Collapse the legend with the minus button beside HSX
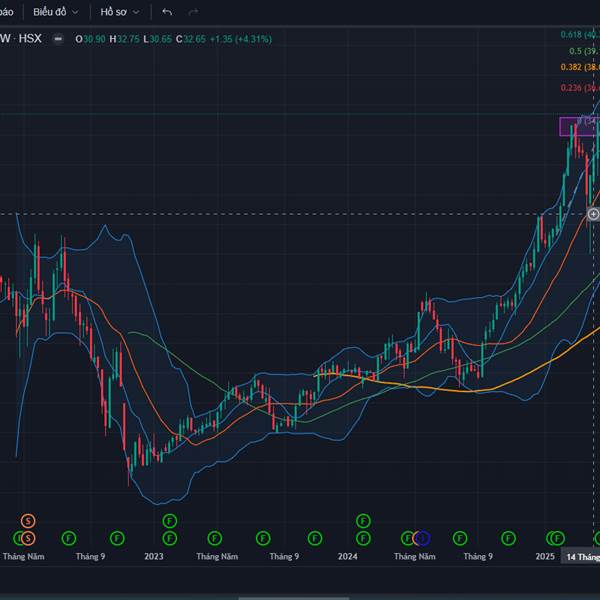 coord(58,39)
